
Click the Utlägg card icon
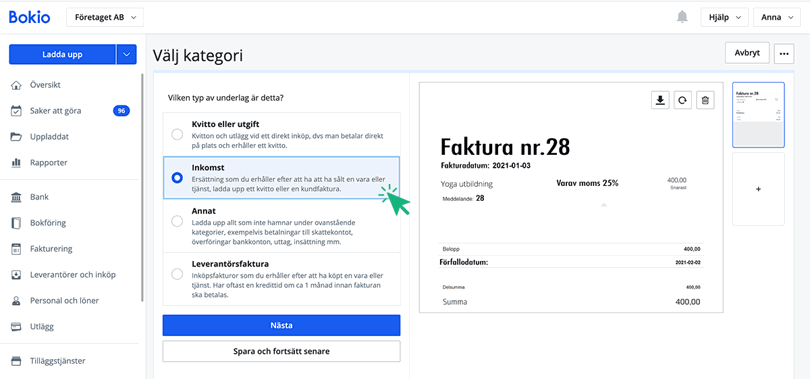(16, 326)
